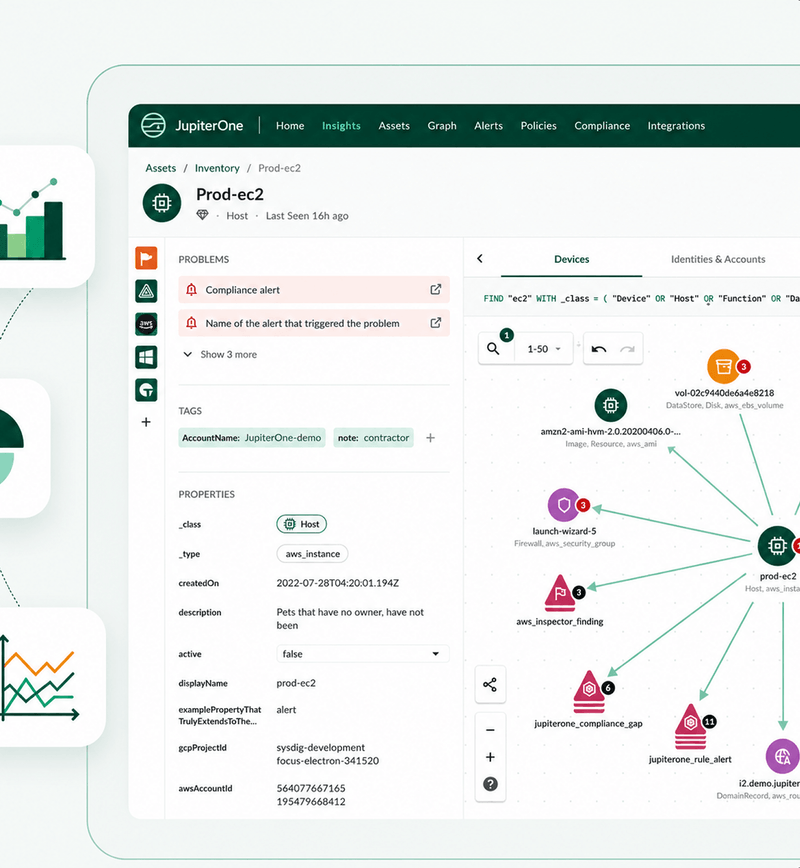
Task: Select the triangle warning sidebar icon
Action: (x=146, y=291)
